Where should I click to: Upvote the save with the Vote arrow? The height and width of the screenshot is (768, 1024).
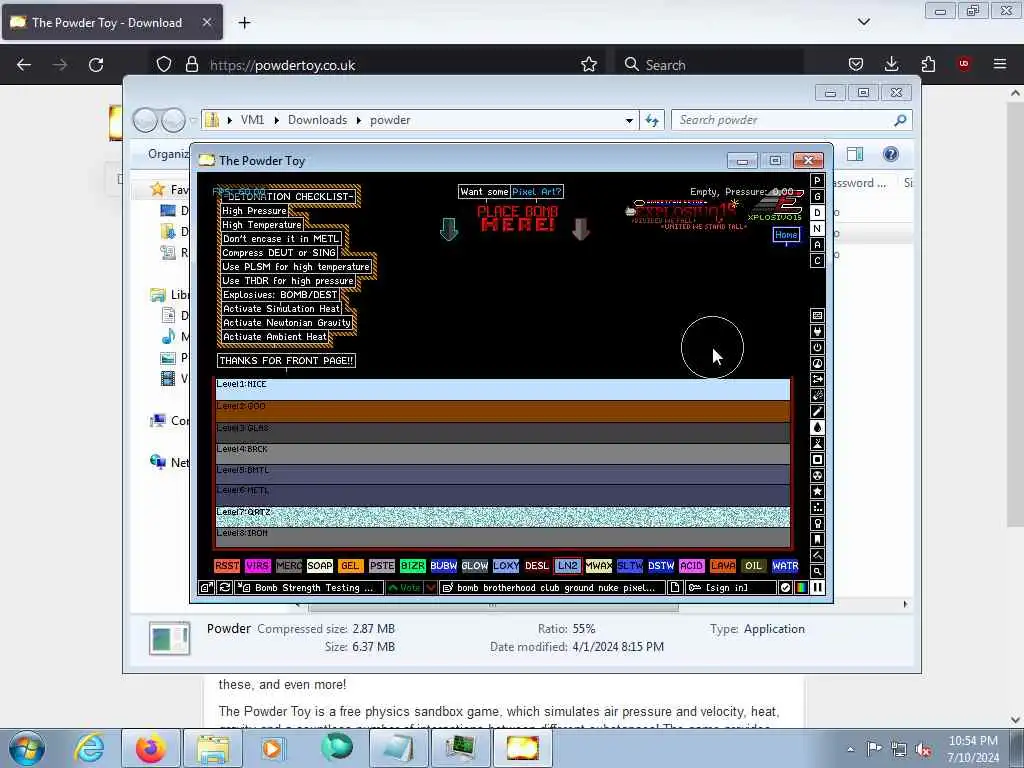point(404,588)
